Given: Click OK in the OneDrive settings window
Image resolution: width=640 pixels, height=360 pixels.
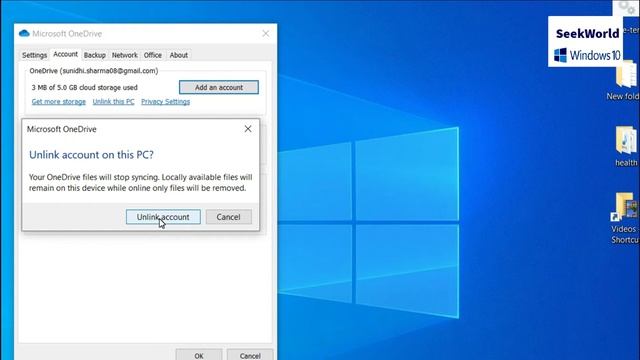Looking at the screenshot, I should click(199, 355).
